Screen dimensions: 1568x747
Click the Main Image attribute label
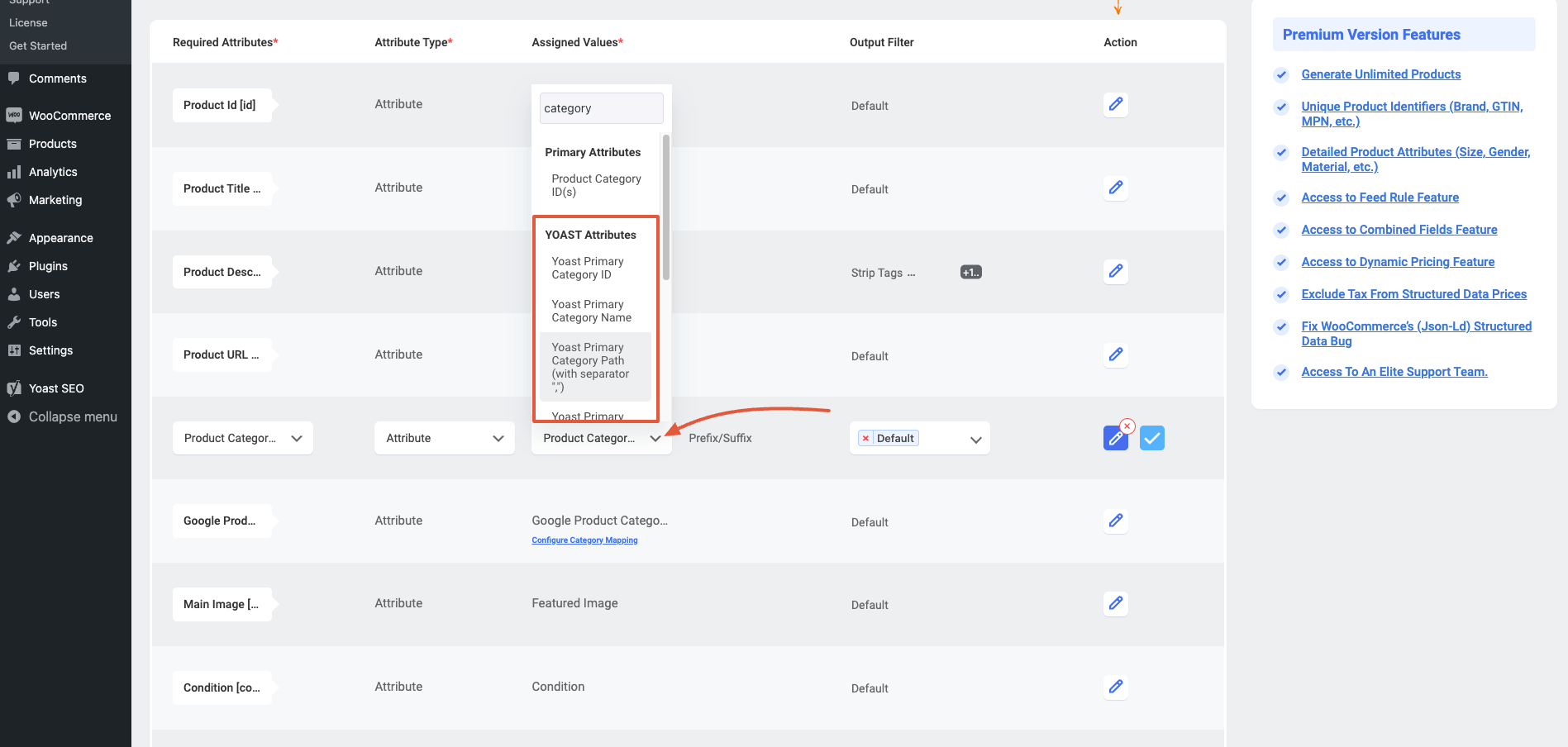222,604
